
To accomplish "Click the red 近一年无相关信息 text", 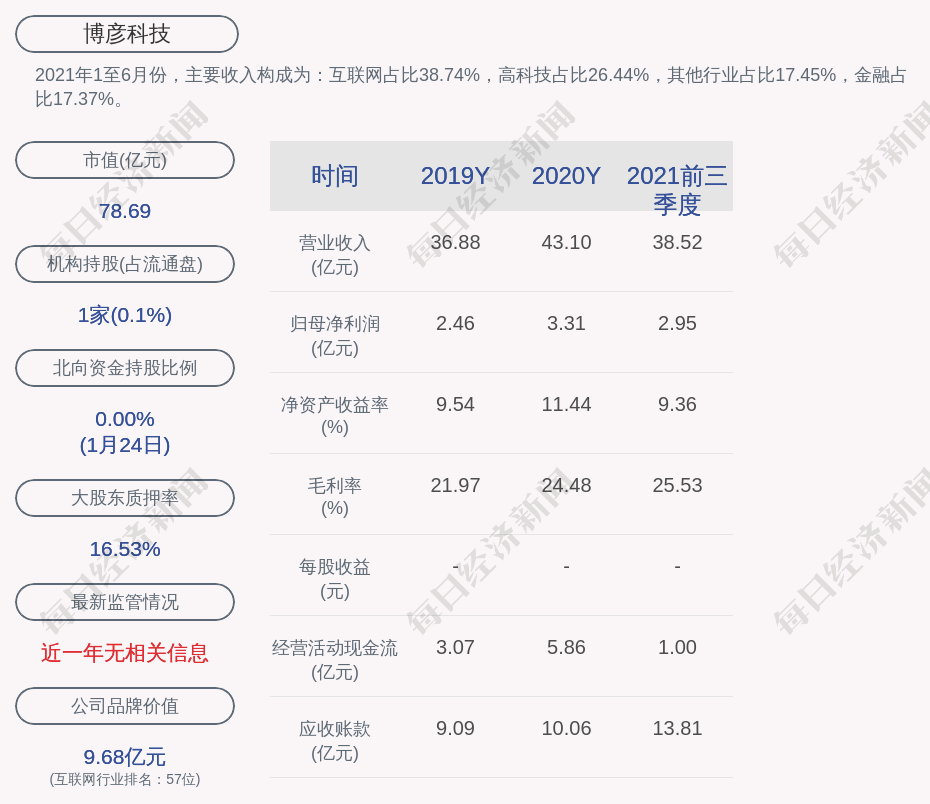I will [x=125, y=653].
